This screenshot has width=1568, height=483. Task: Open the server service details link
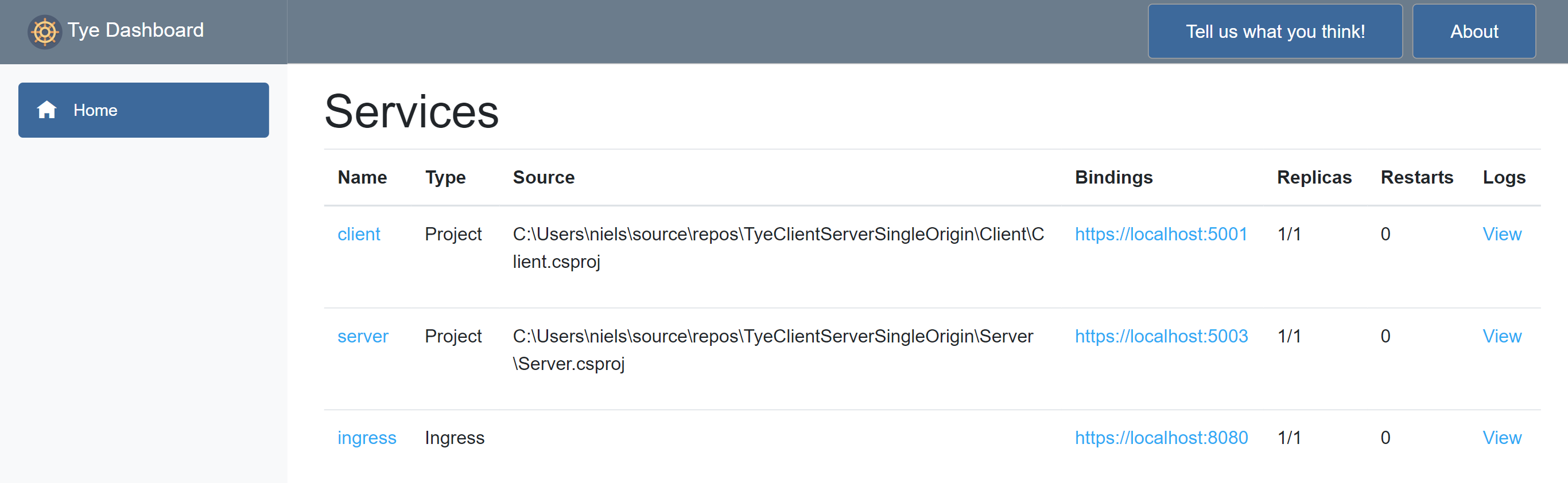363,336
